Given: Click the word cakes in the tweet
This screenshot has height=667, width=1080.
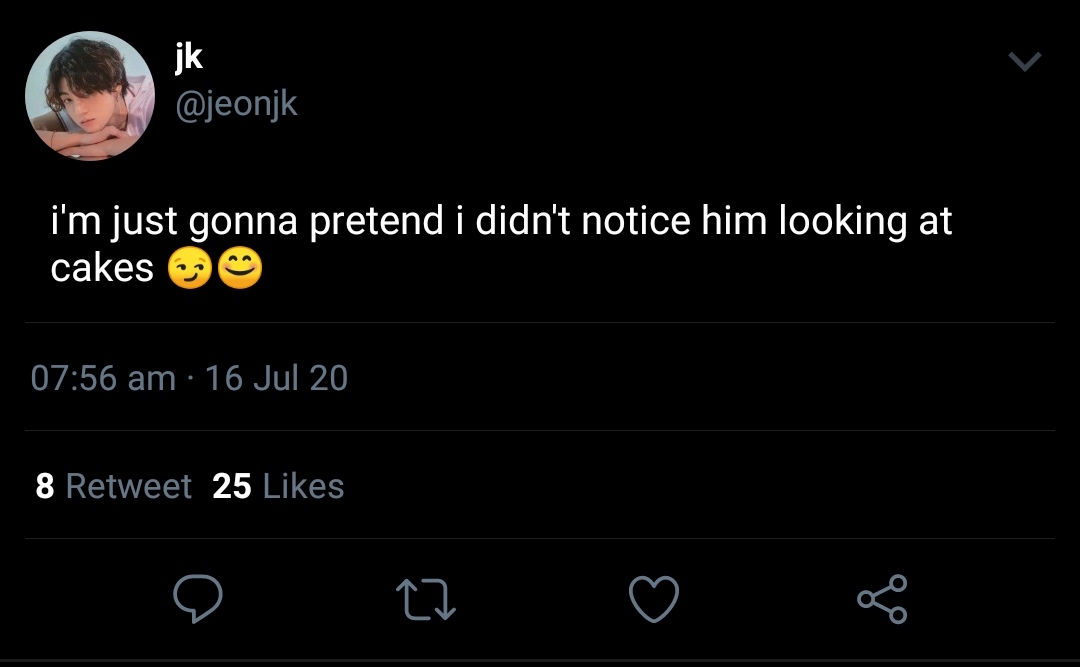Looking at the screenshot, I should click(x=102, y=268).
